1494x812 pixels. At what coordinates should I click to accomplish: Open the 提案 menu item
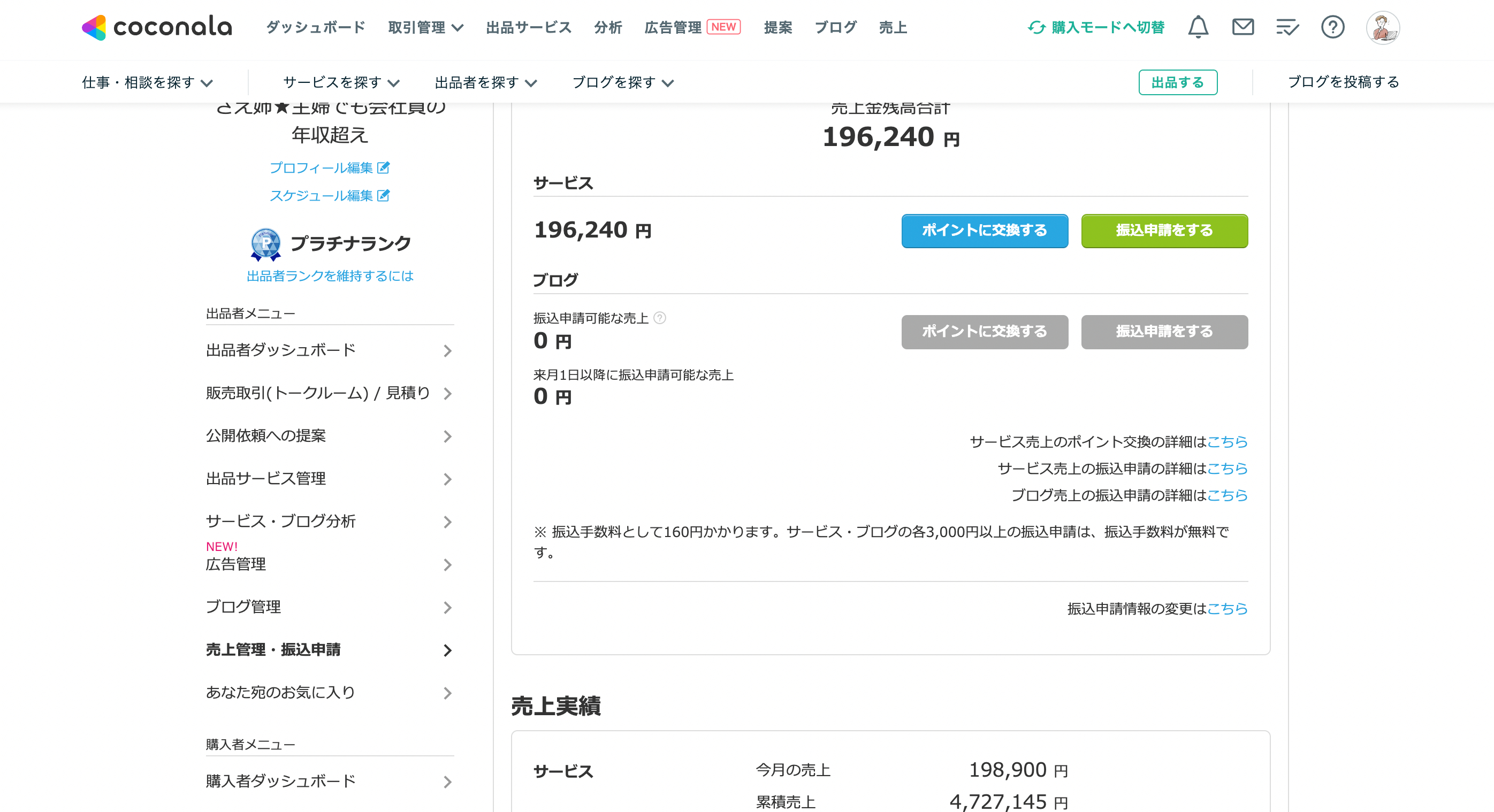778,27
